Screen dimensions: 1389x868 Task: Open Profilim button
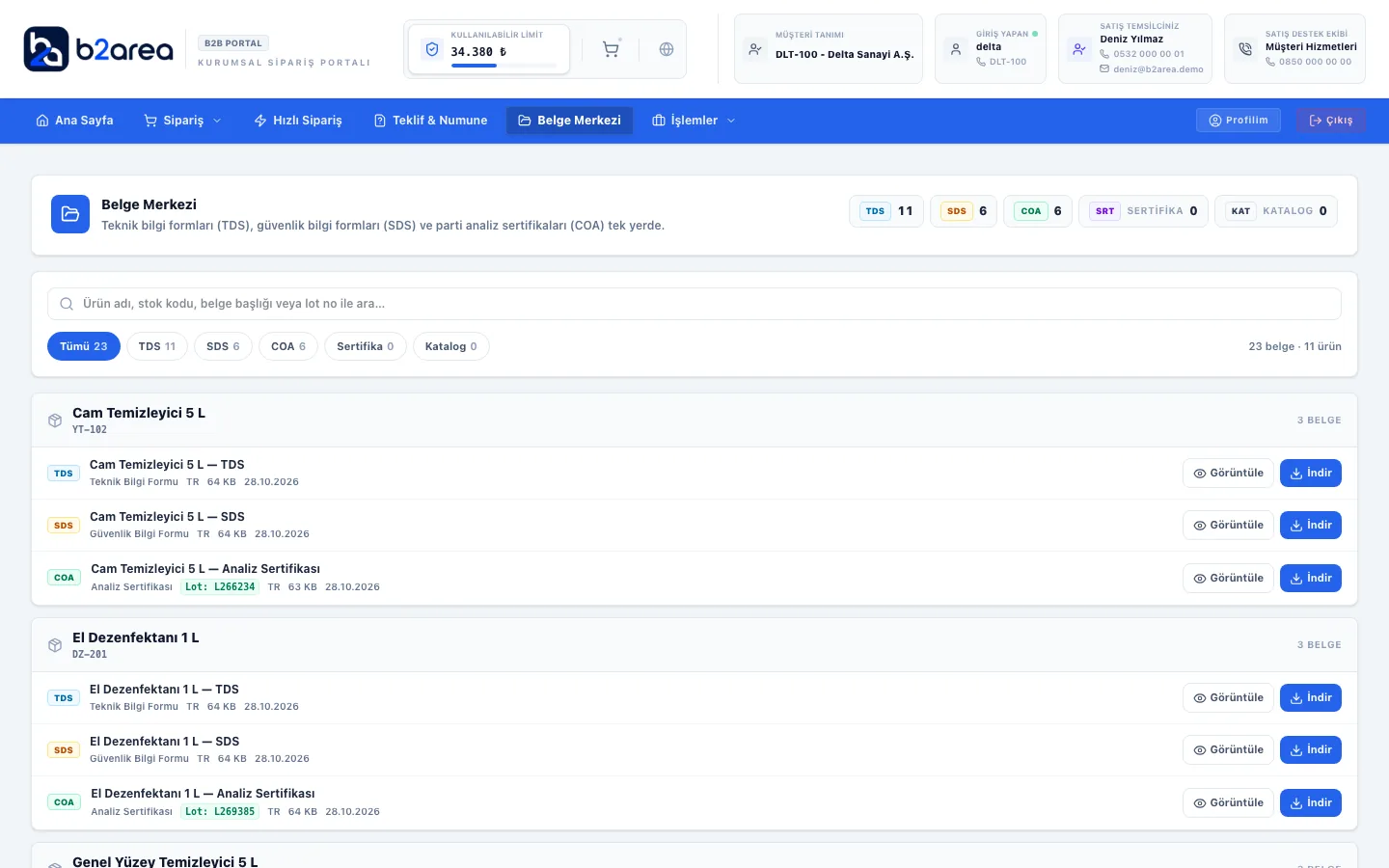tap(1239, 121)
